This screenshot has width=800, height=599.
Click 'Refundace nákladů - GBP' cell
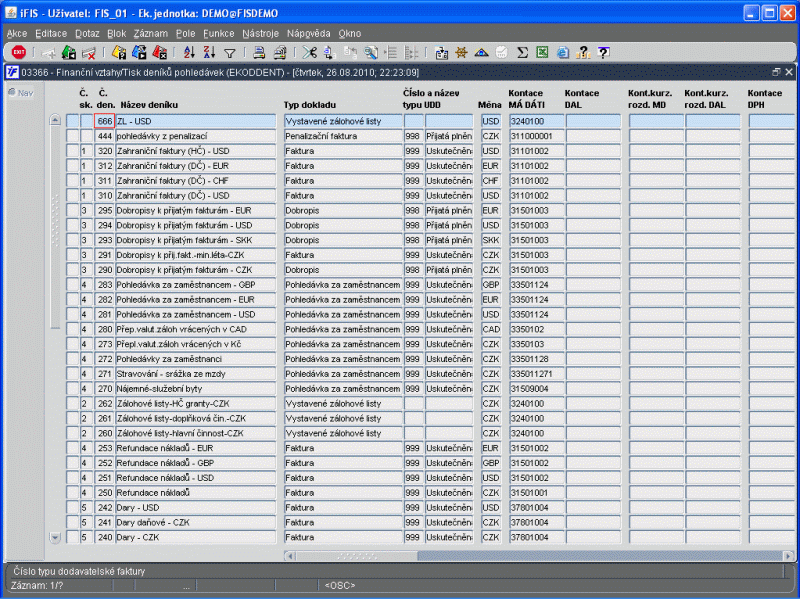(x=195, y=463)
